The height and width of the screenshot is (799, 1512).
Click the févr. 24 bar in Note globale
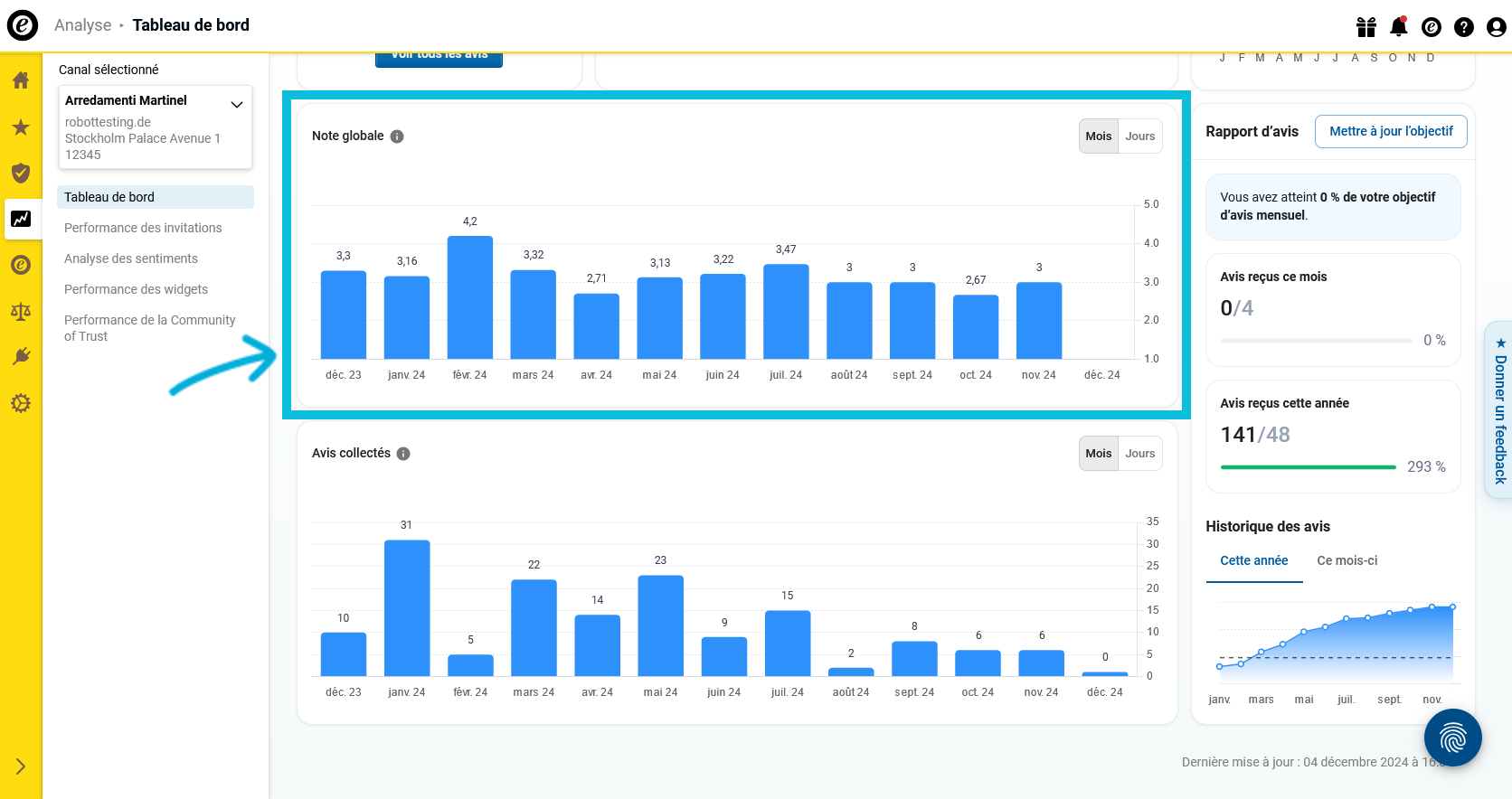[x=470, y=297]
